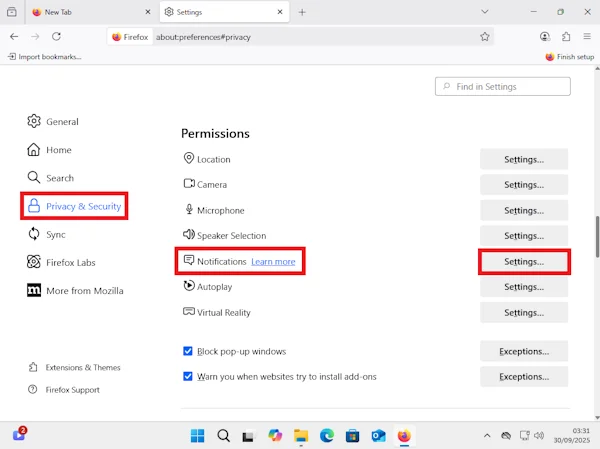Click the Notifications chat icon
The width and height of the screenshot is (600, 449).
pos(189,260)
